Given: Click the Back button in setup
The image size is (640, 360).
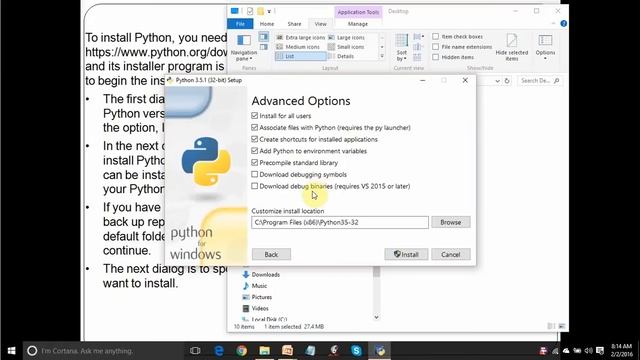Looking at the screenshot, I should click(271, 254).
